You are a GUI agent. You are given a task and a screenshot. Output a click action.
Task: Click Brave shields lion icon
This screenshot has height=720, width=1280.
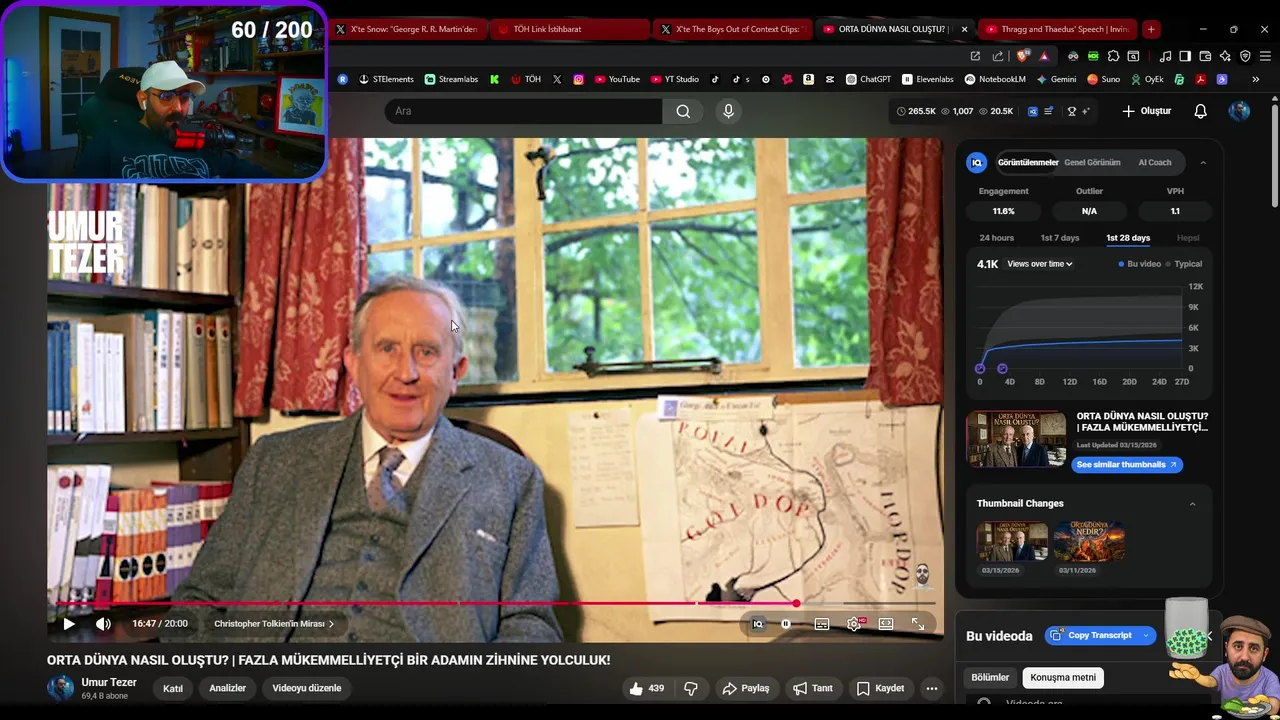pos(1021,56)
